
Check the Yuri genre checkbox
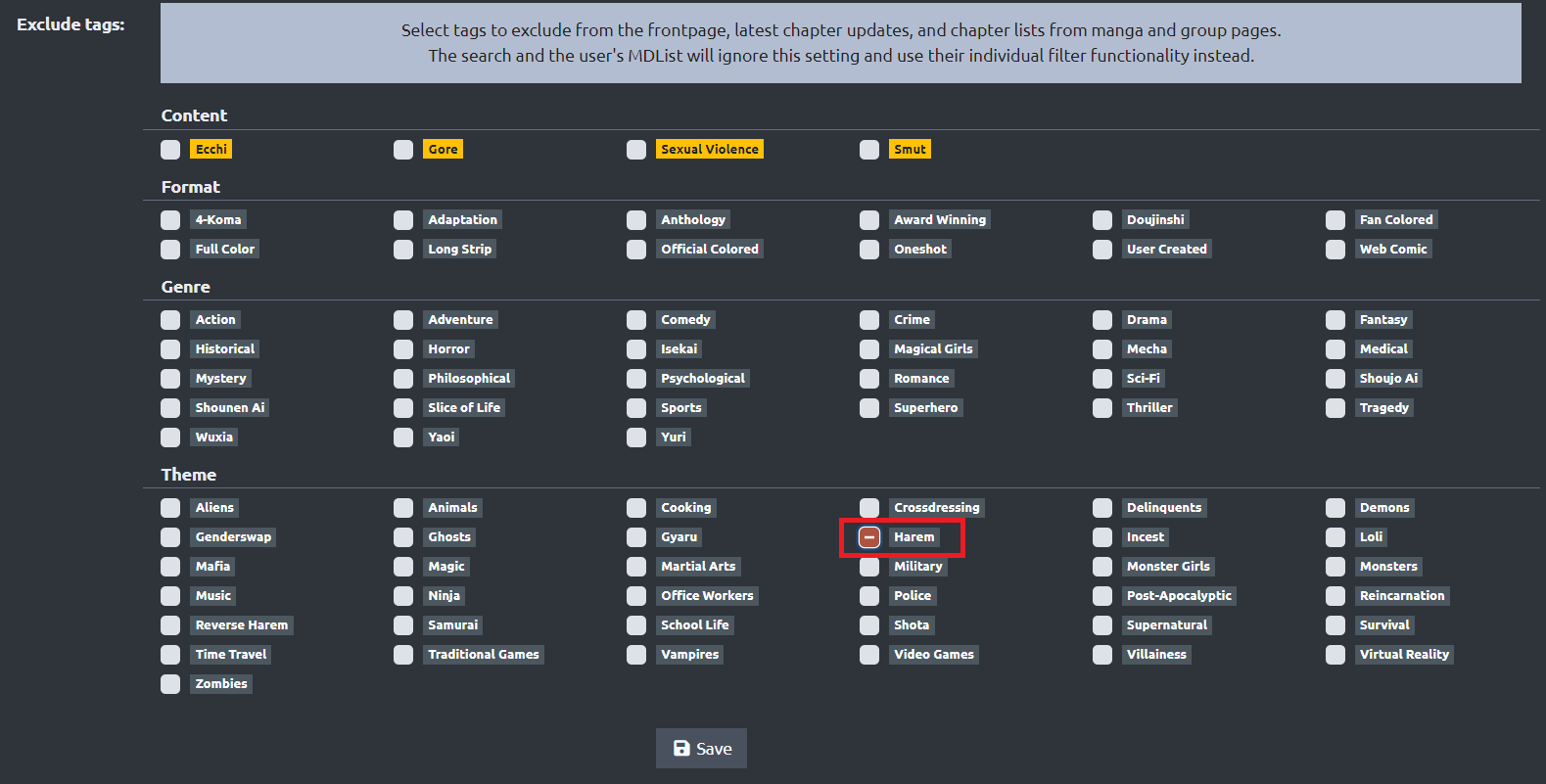(636, 438)
